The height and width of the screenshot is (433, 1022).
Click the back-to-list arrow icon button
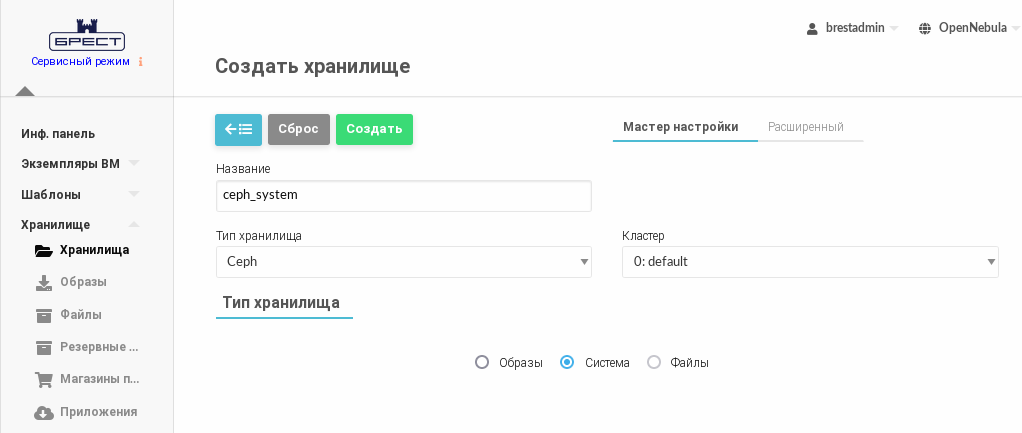(238, 129)
